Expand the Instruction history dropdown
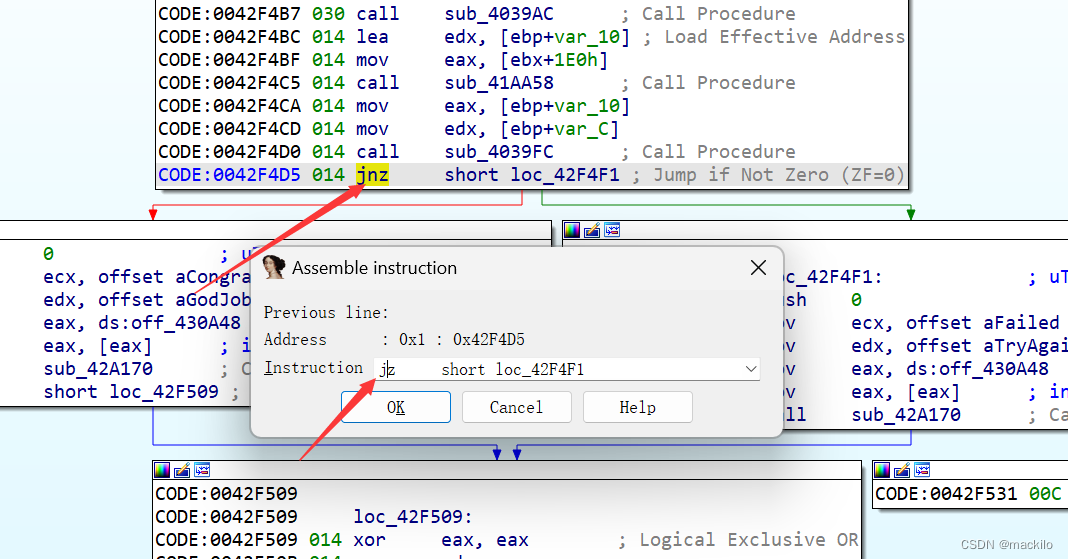The image size is (1068, 559). (751, 369)
